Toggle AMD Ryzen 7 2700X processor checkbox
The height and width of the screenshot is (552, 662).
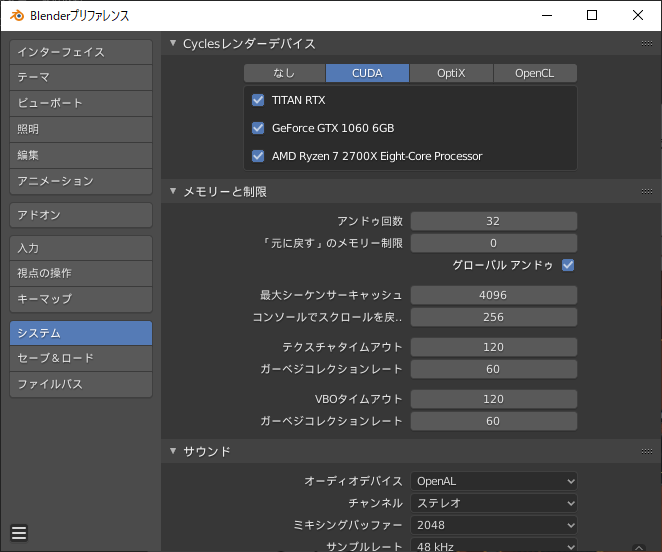click(x=258, y=156)
